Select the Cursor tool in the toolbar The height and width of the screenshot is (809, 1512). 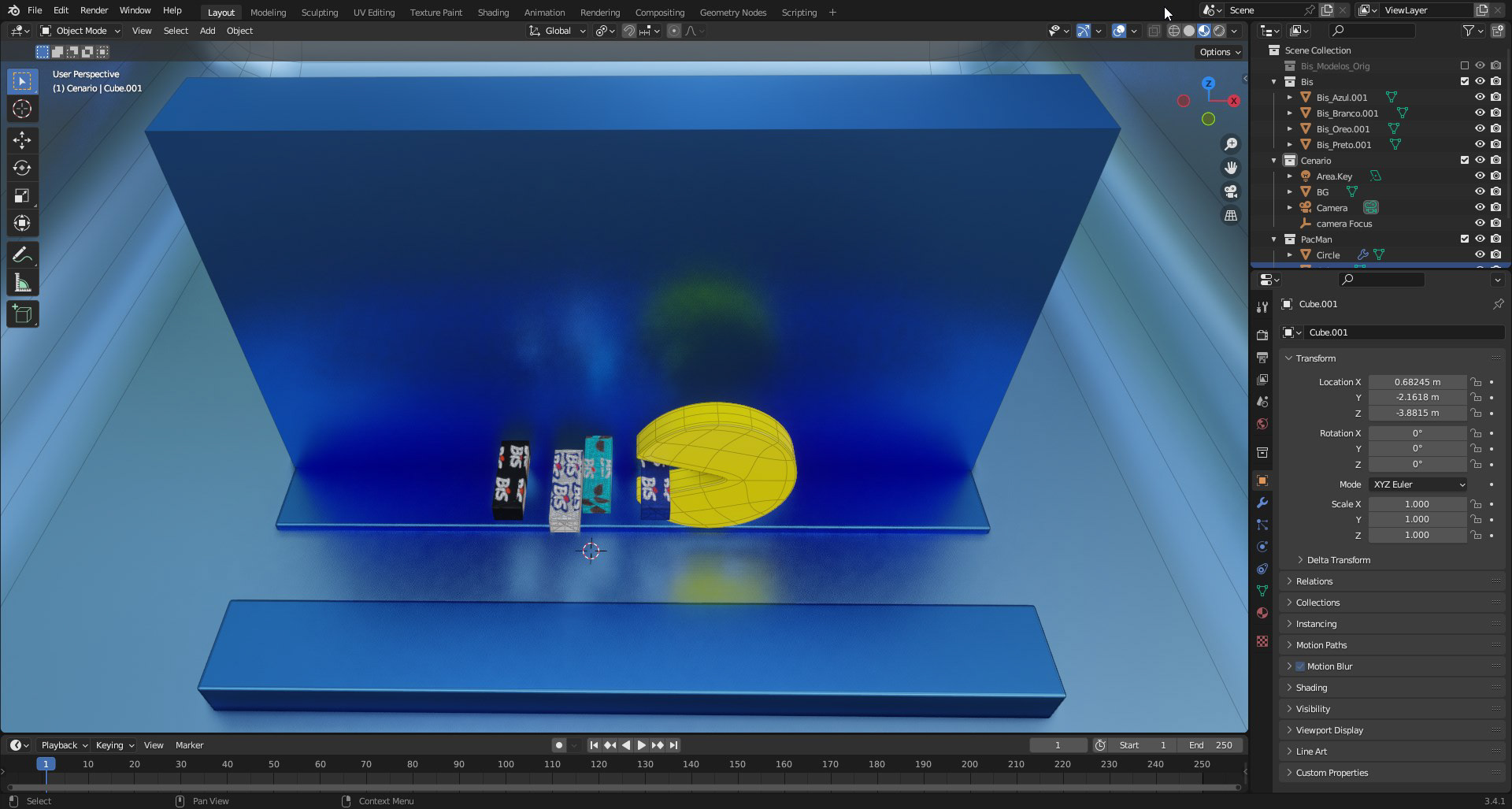22,109
